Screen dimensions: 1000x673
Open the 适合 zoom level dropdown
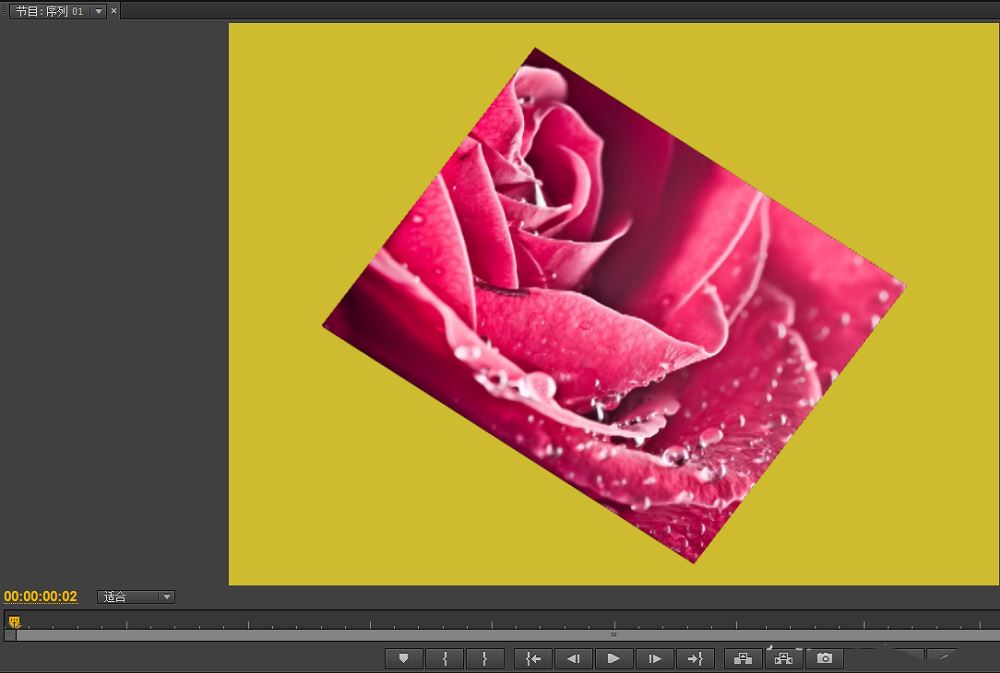[136, 597]
